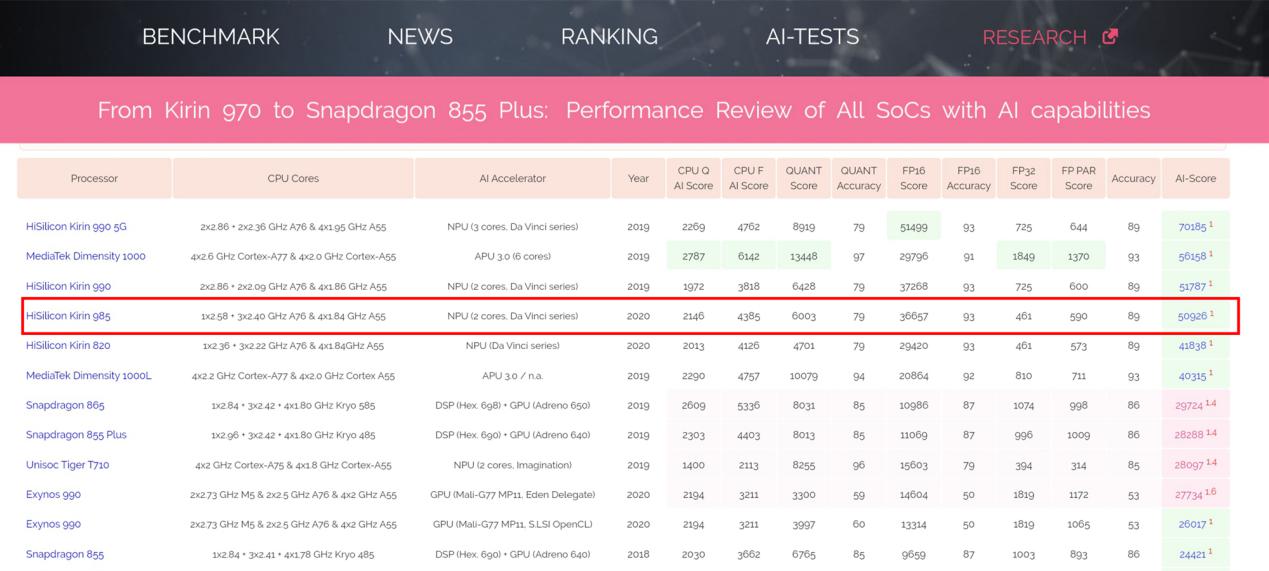
Task: Open the MediaTek Dimensity 1000 link
Action: [x=86, y=256]
